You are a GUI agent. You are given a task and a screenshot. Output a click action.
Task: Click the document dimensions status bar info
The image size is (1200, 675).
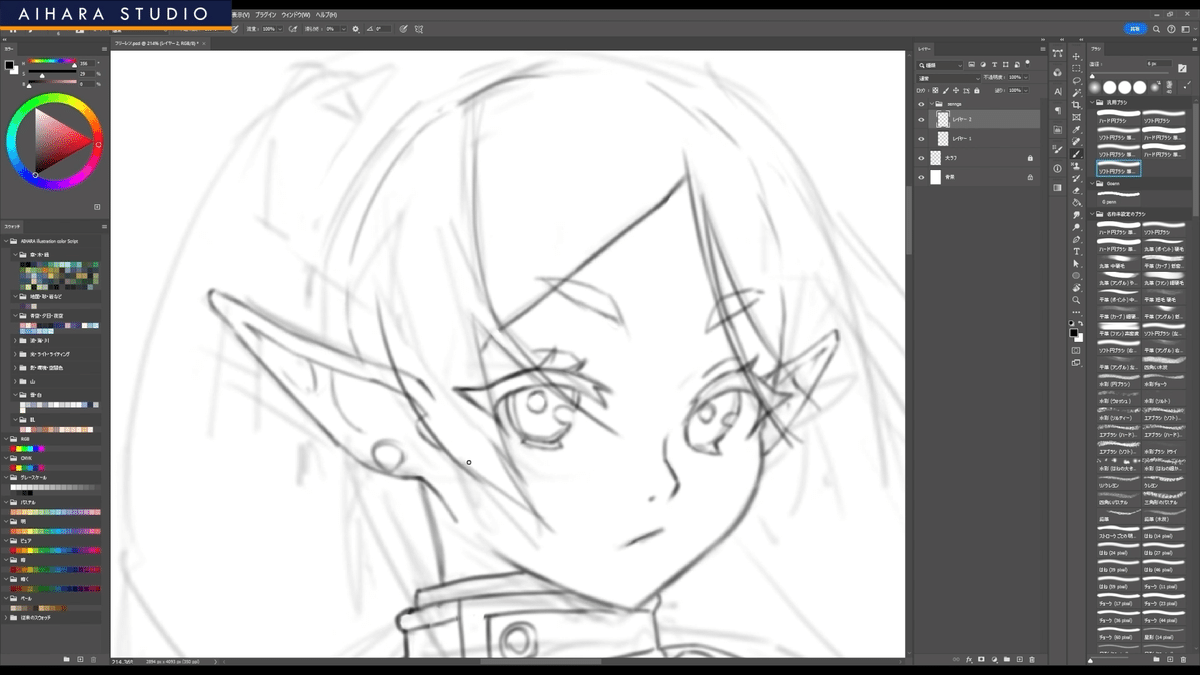tap(174, 662)
